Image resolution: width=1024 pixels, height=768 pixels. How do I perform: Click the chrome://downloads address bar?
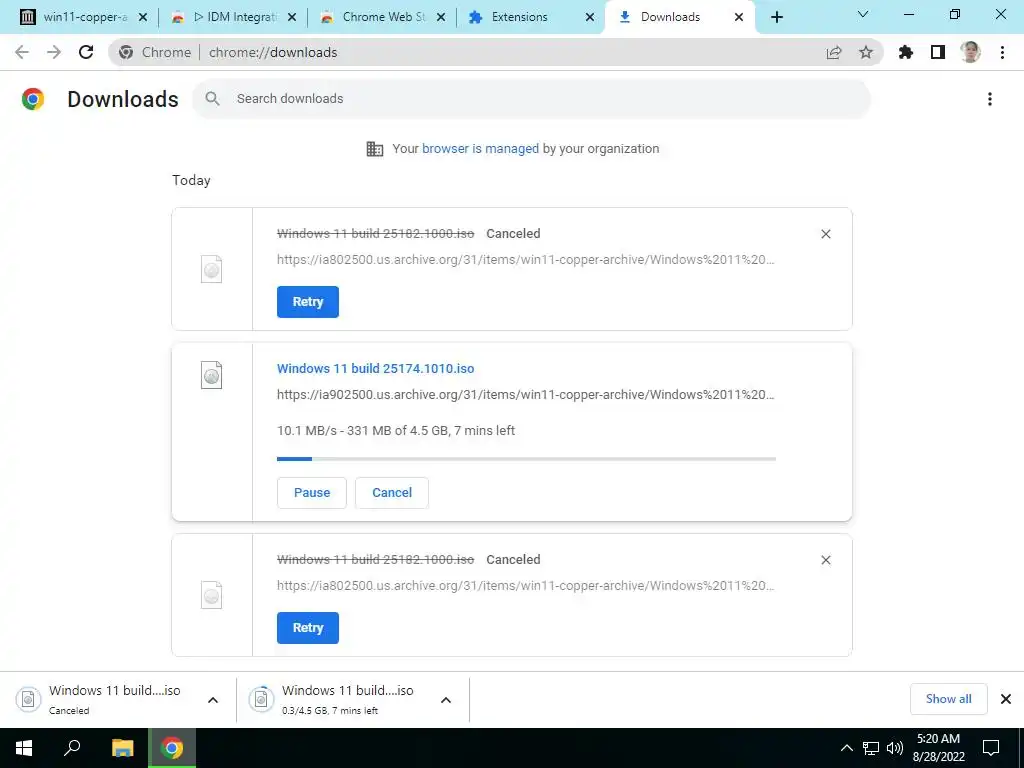(x=496, y=52)
